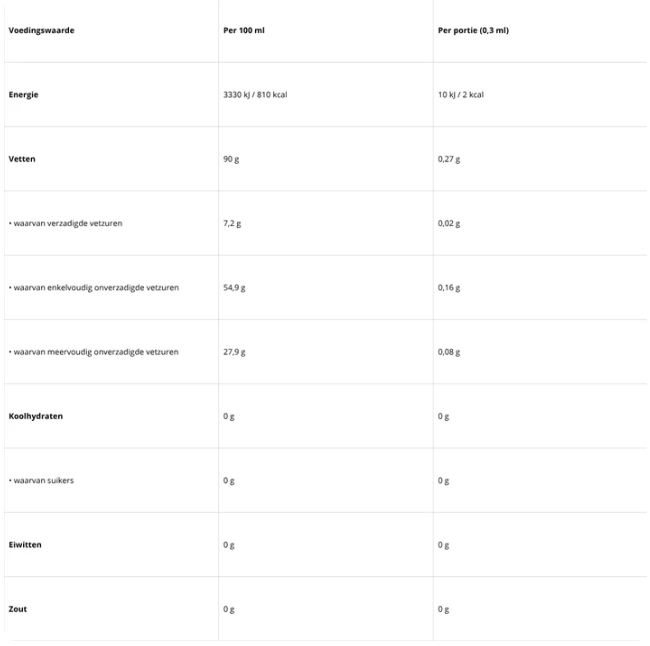
Task: Select the 10 kJ / 2 kcal value
Action: point(461,94)
